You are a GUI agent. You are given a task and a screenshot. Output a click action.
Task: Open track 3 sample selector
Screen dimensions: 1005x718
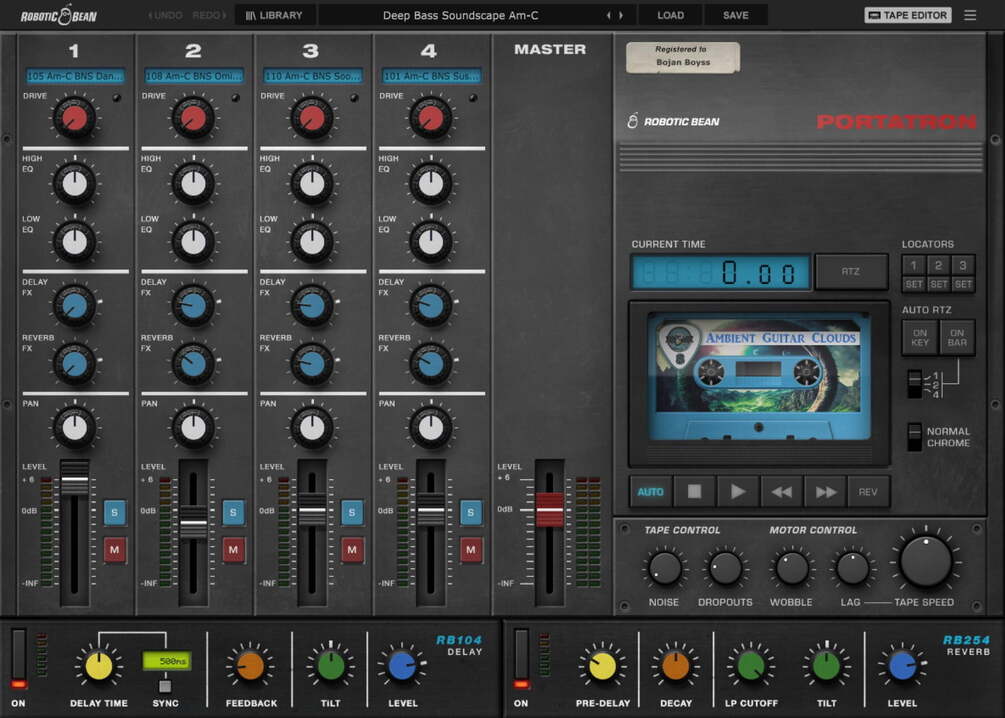pyautogui.click(x=313, y=76)
